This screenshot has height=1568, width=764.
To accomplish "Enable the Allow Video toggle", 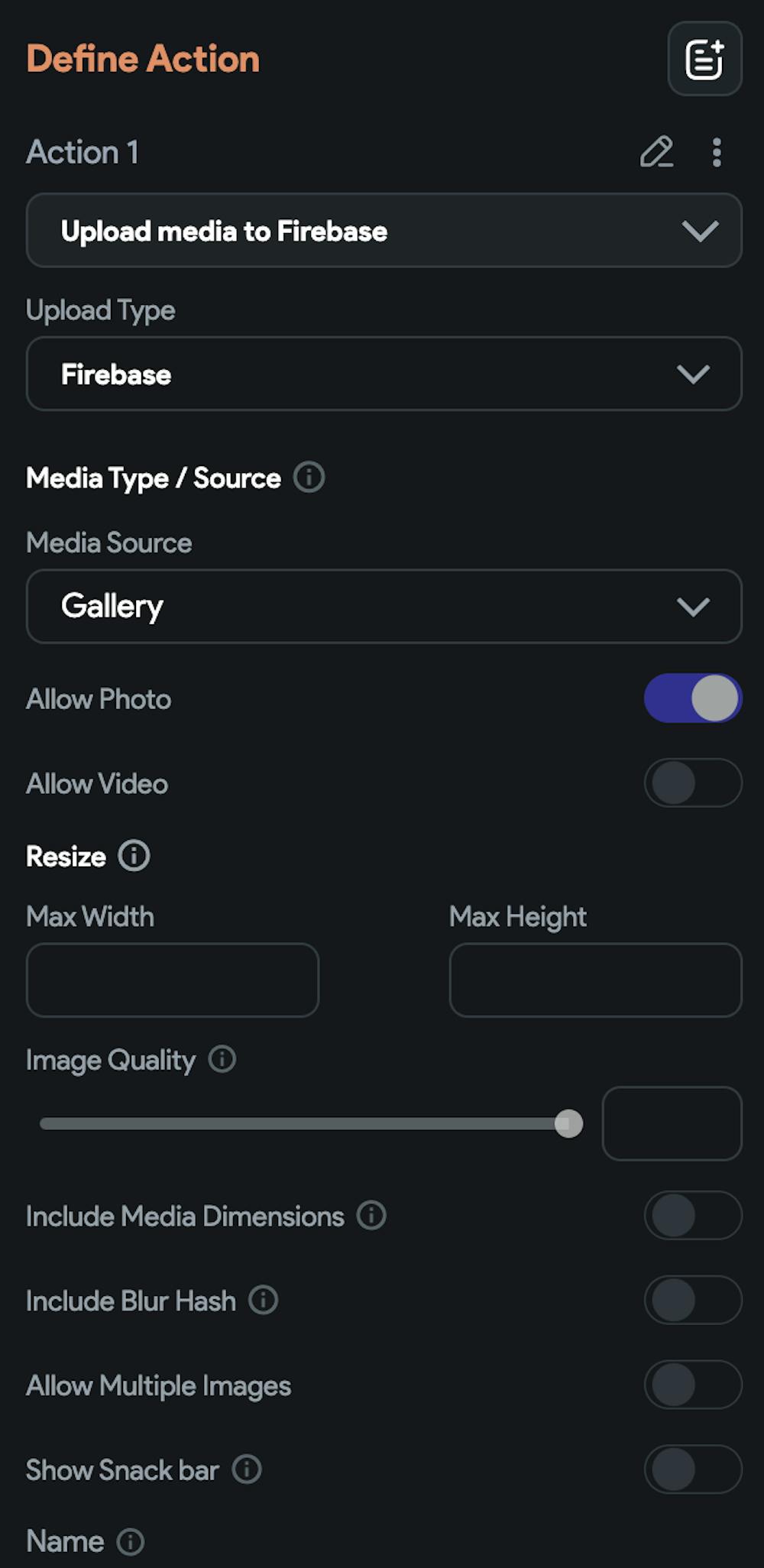I will (x=692, y=782).
